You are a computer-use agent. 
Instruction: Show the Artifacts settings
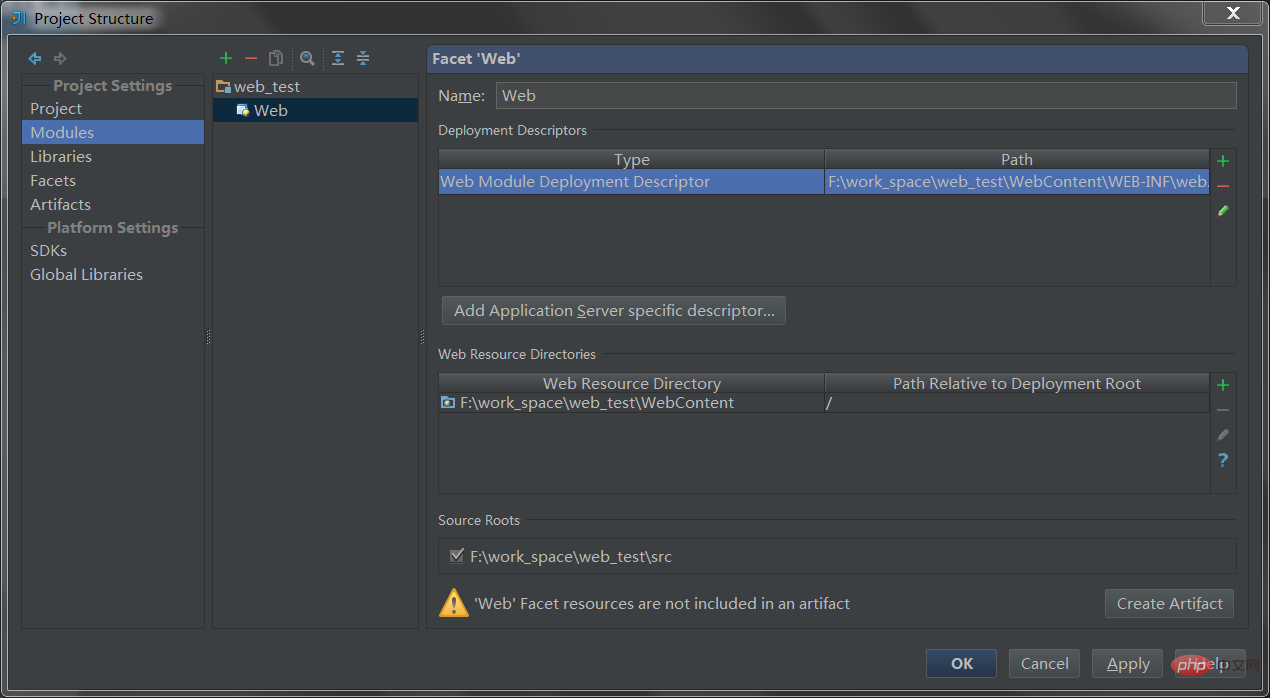60,204
